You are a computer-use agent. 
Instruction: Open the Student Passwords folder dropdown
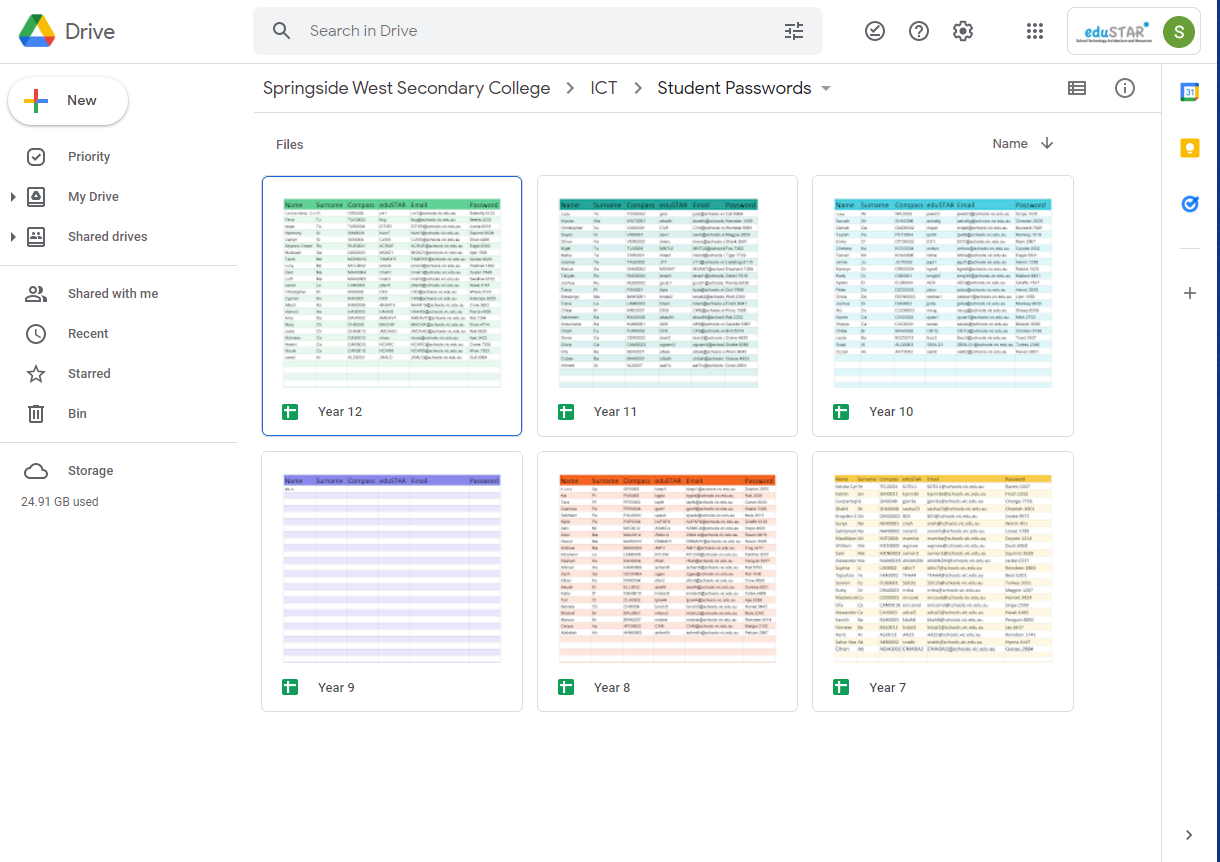coord(826,88)
